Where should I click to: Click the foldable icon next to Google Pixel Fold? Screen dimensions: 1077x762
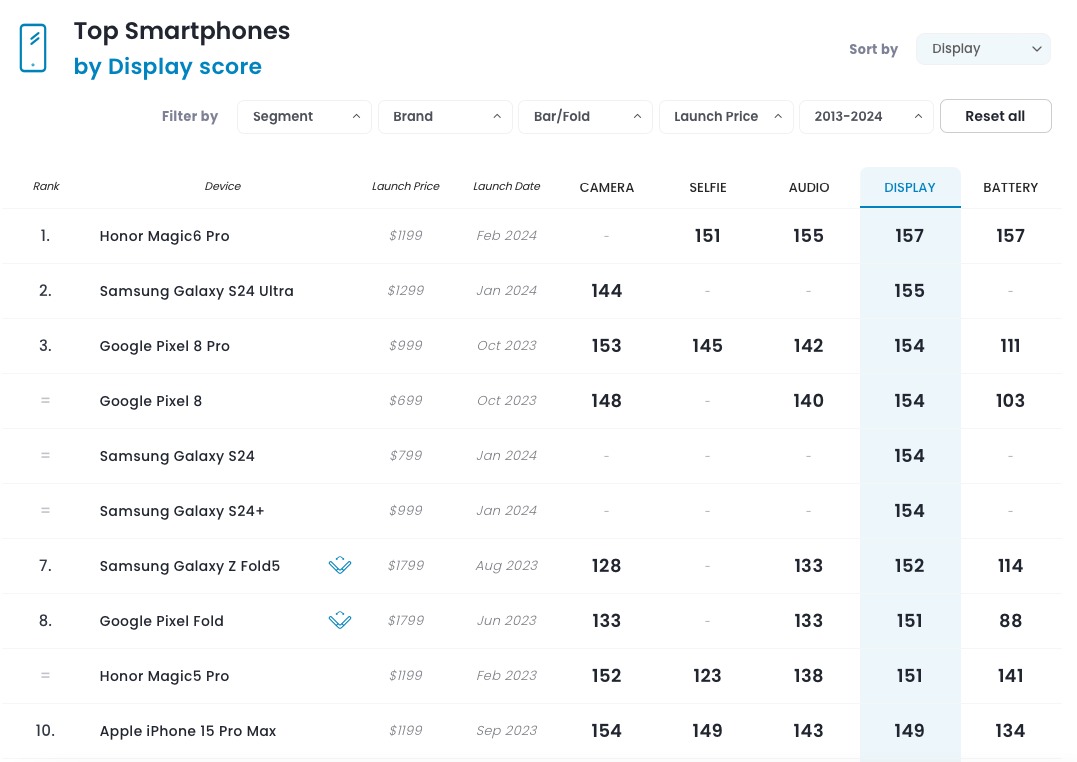tap(340, 620)
